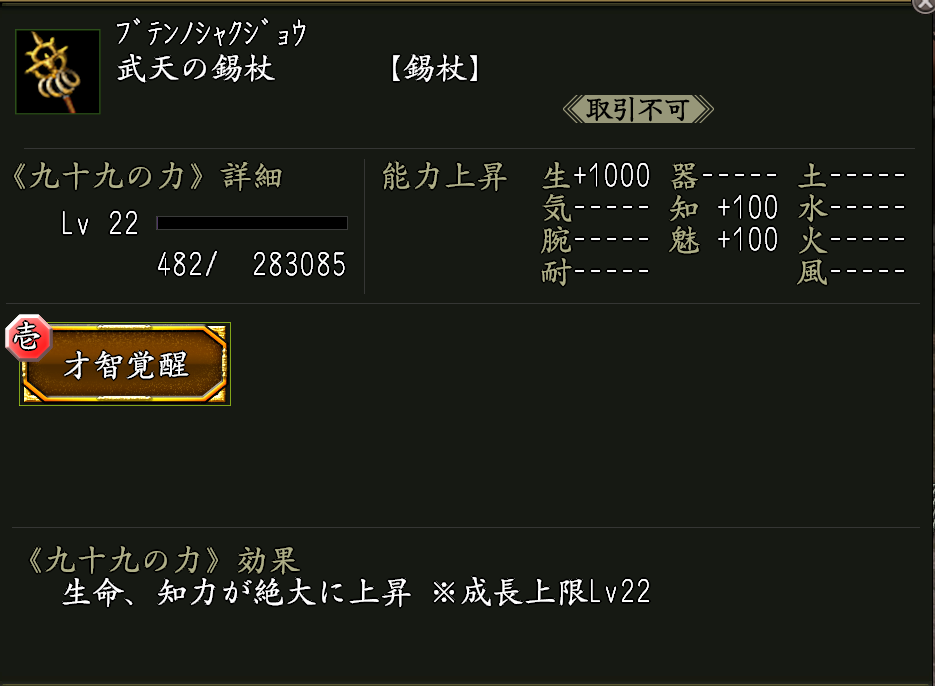935x686 pixels.
Task: Click the experience progress bar
Action: tap(252, 223)
